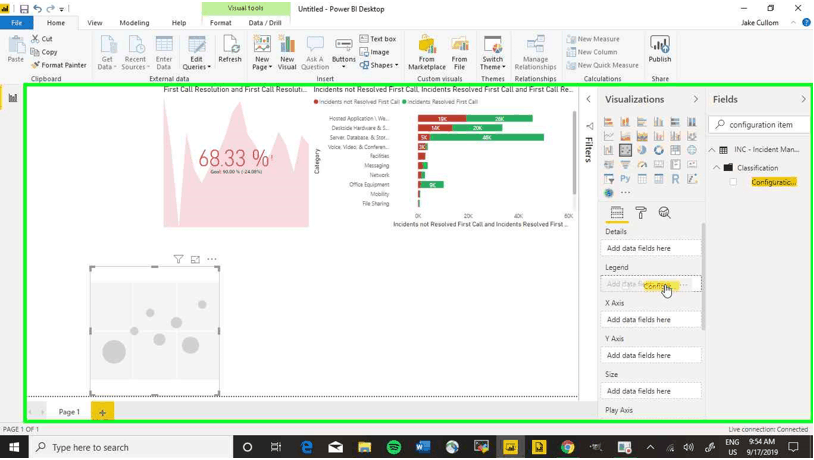Switch to the Modeling ribbon tab
Screen dimensions: 814x460
134,23
